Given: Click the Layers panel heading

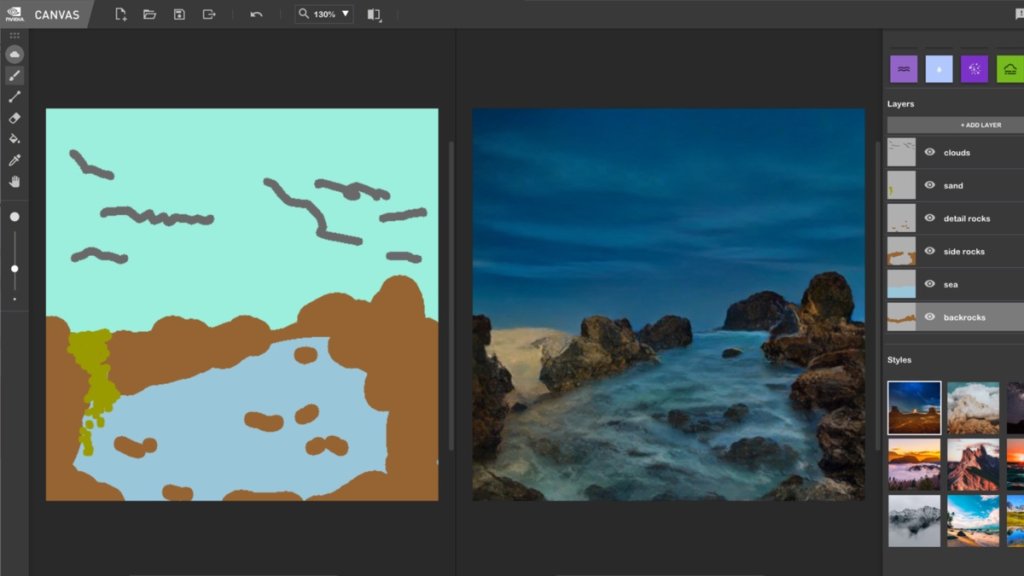Looking at the screenshot, I should tap(901, 104).
